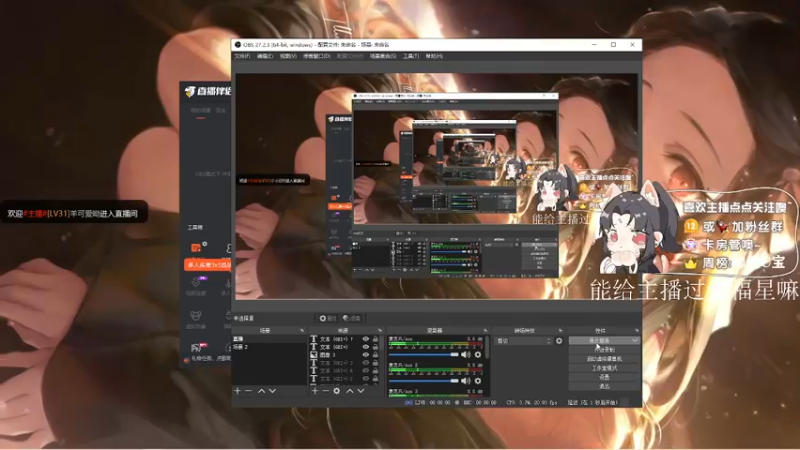The width and height of the screenshot is (800, 450).
Task: Click the 滤镜 filters button above the docks
Action: (352, 318)
